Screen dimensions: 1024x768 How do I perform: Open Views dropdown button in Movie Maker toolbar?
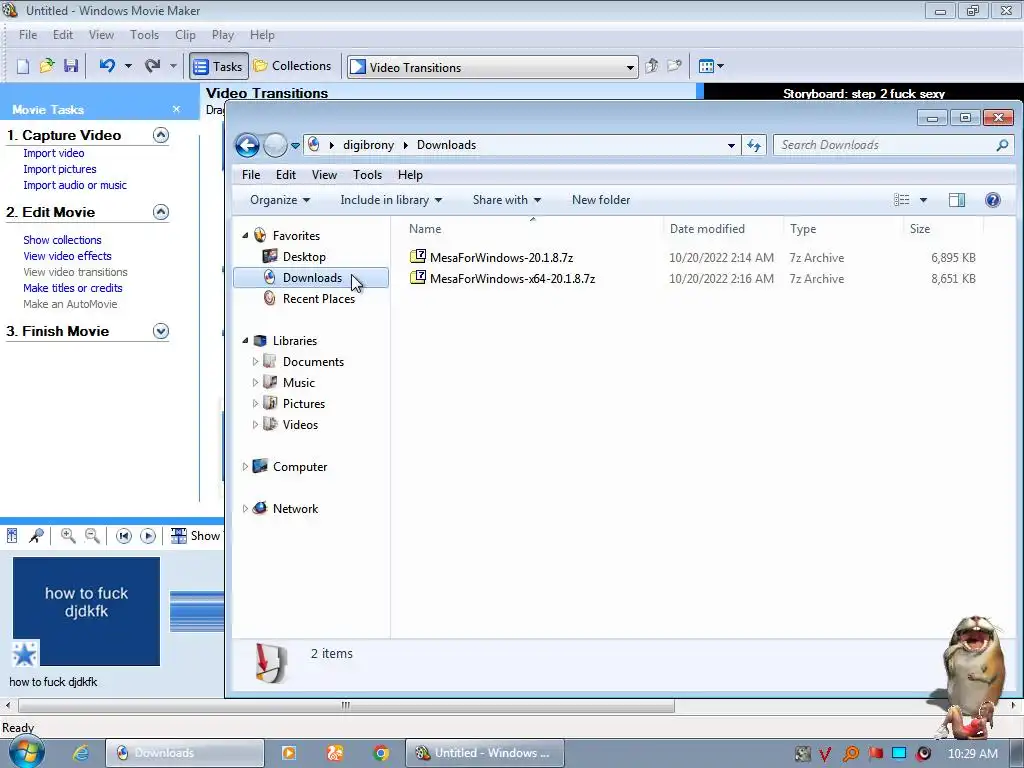711,66
